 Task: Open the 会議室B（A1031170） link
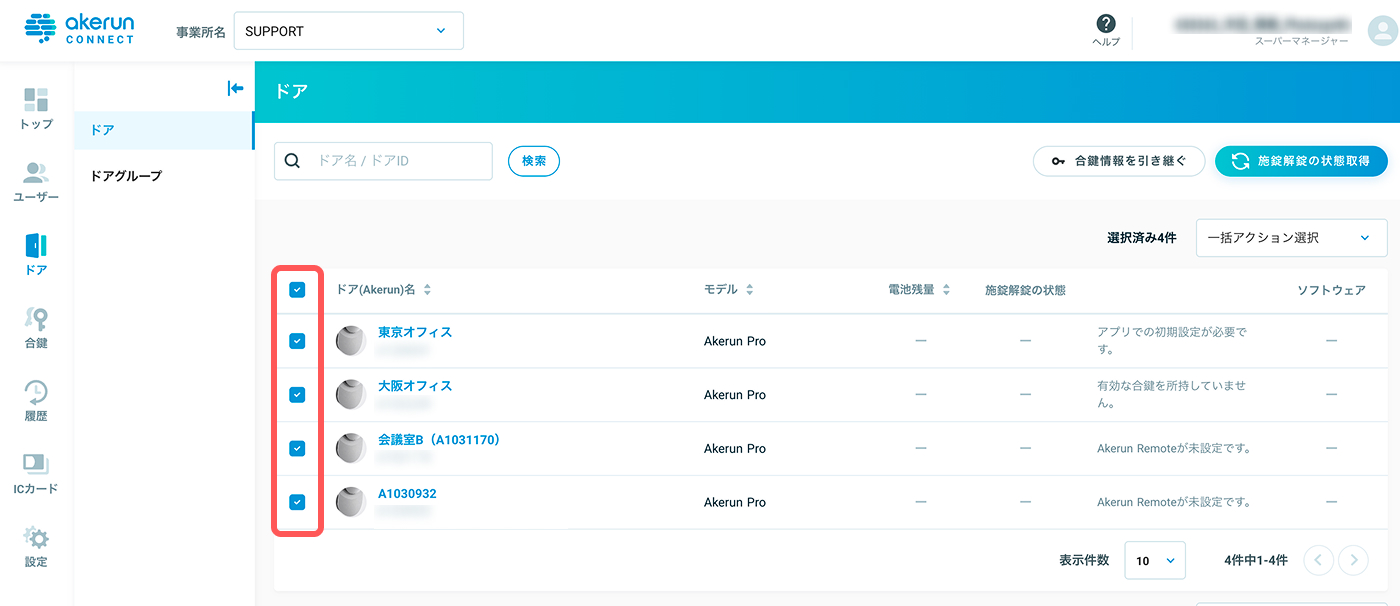(439, 440)
